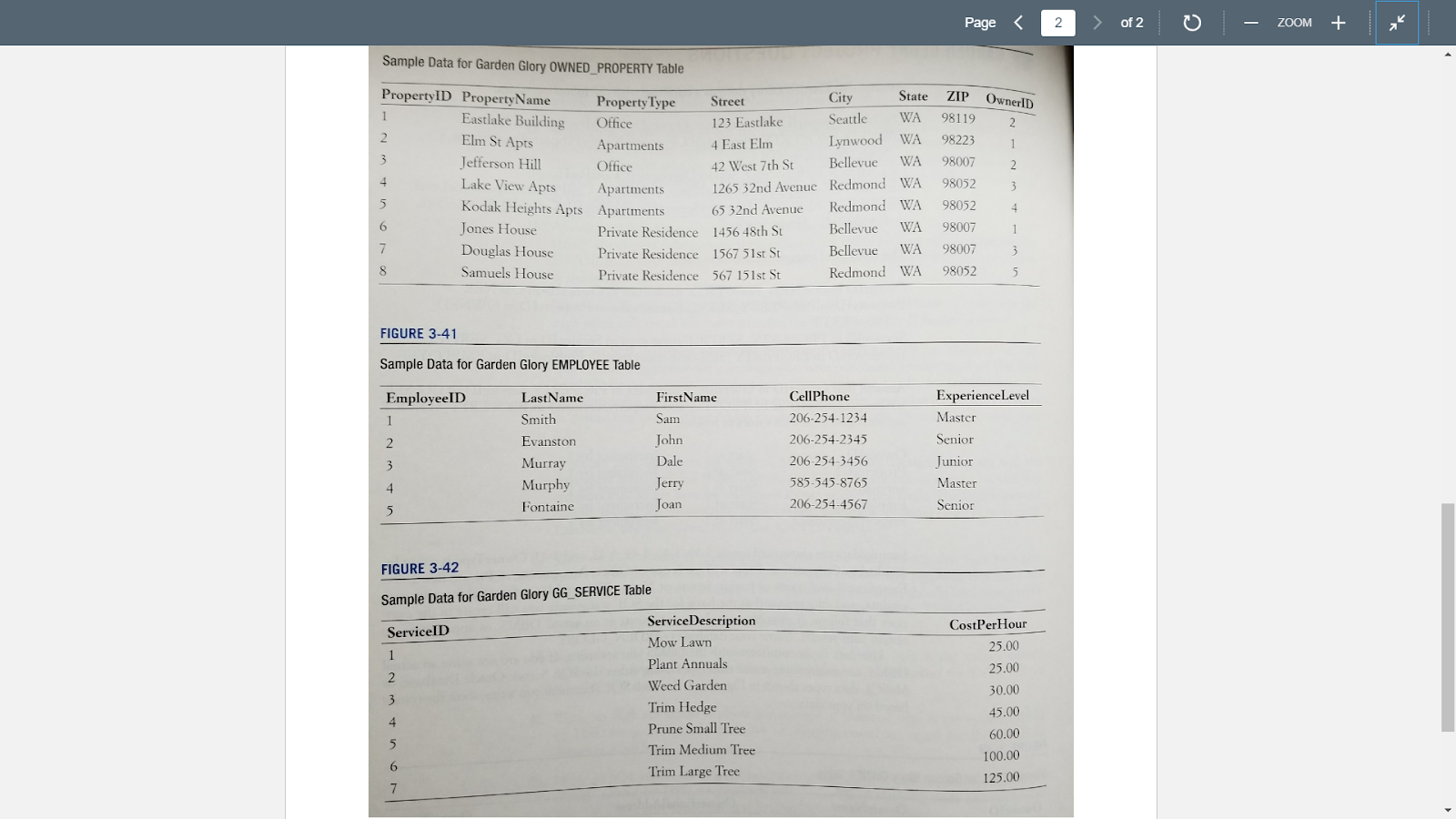Zoom out with the minus icon
The image size is (1456, 819).
(1251, 23)
